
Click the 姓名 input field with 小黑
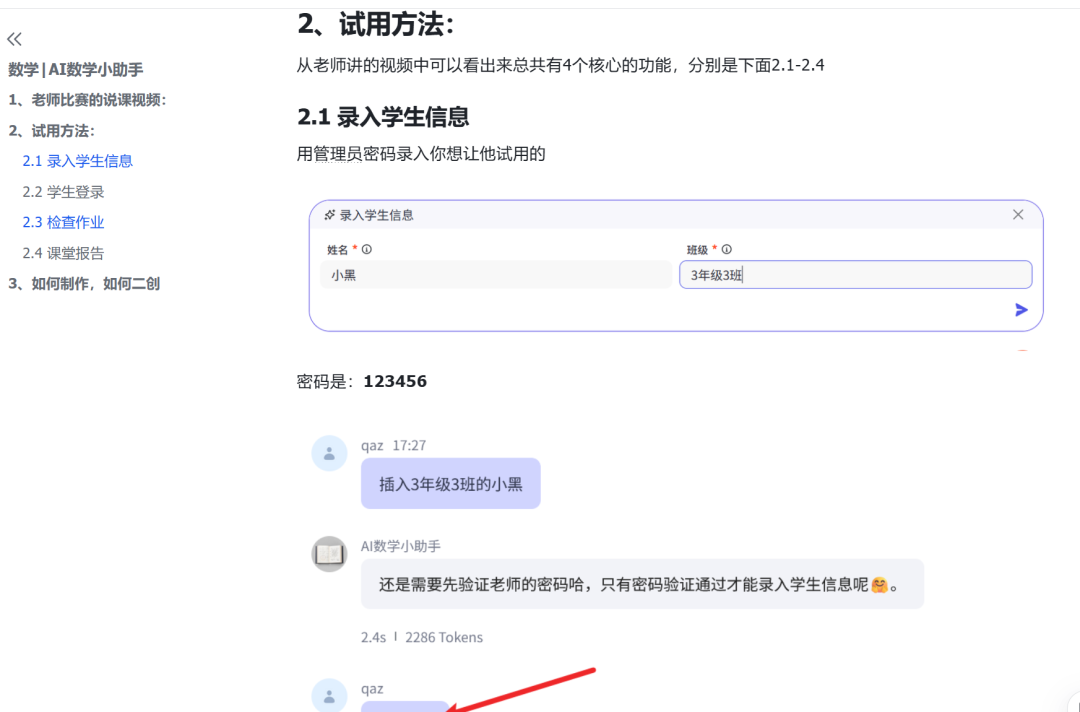click(496, 275)
